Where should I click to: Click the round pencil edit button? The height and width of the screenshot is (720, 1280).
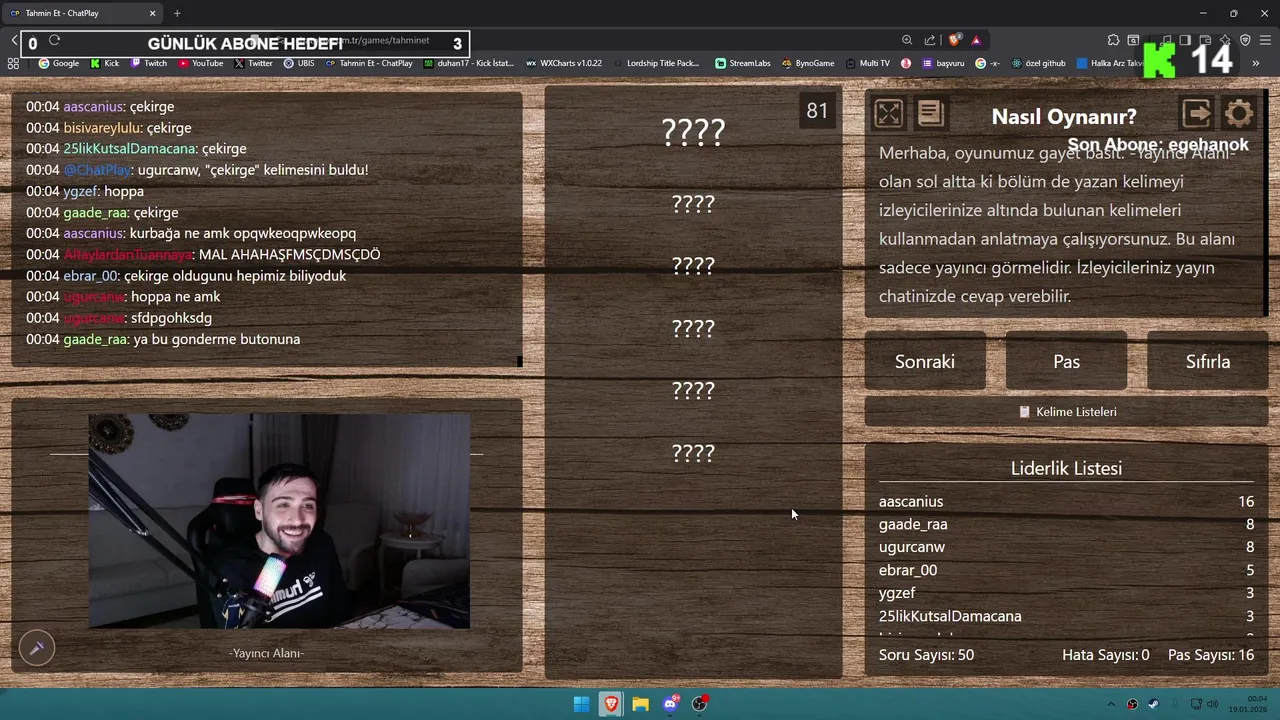pyautogui.click(x=37, y=648)
